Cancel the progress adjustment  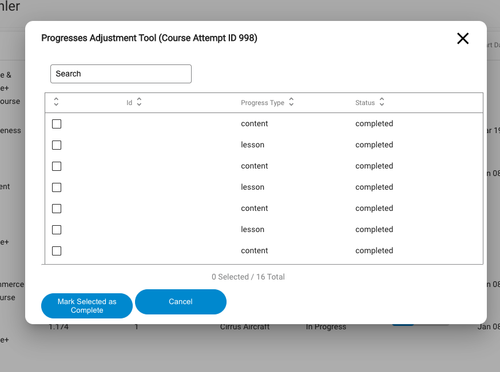[181, 302]
